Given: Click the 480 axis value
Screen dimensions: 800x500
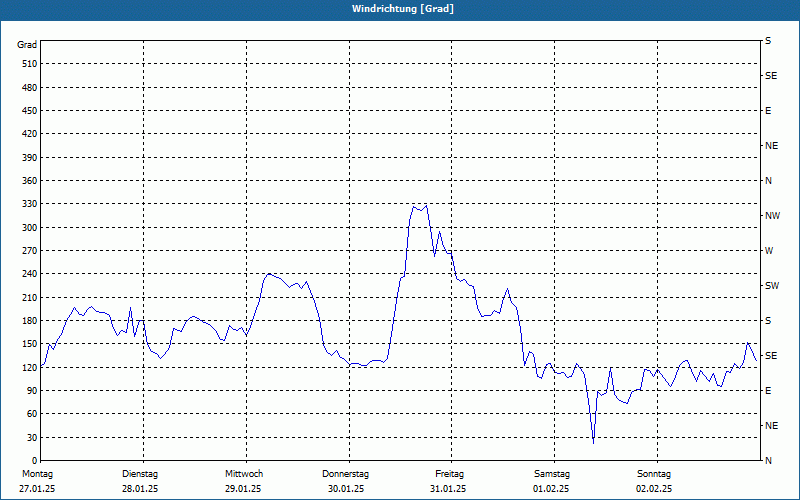Looking at the screenshot, I should pos(30,88).
